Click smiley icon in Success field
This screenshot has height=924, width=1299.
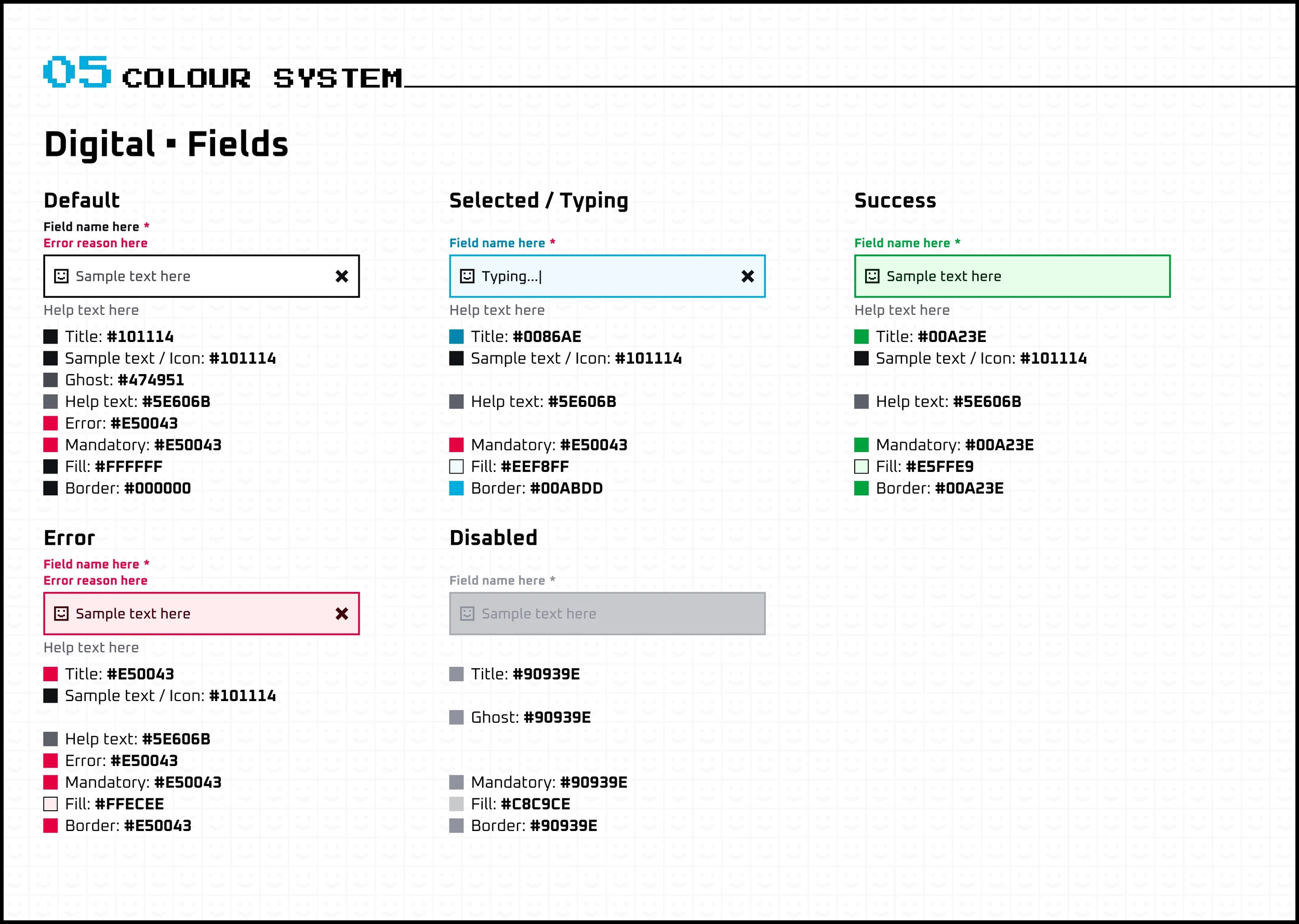[x=872, y=276]
